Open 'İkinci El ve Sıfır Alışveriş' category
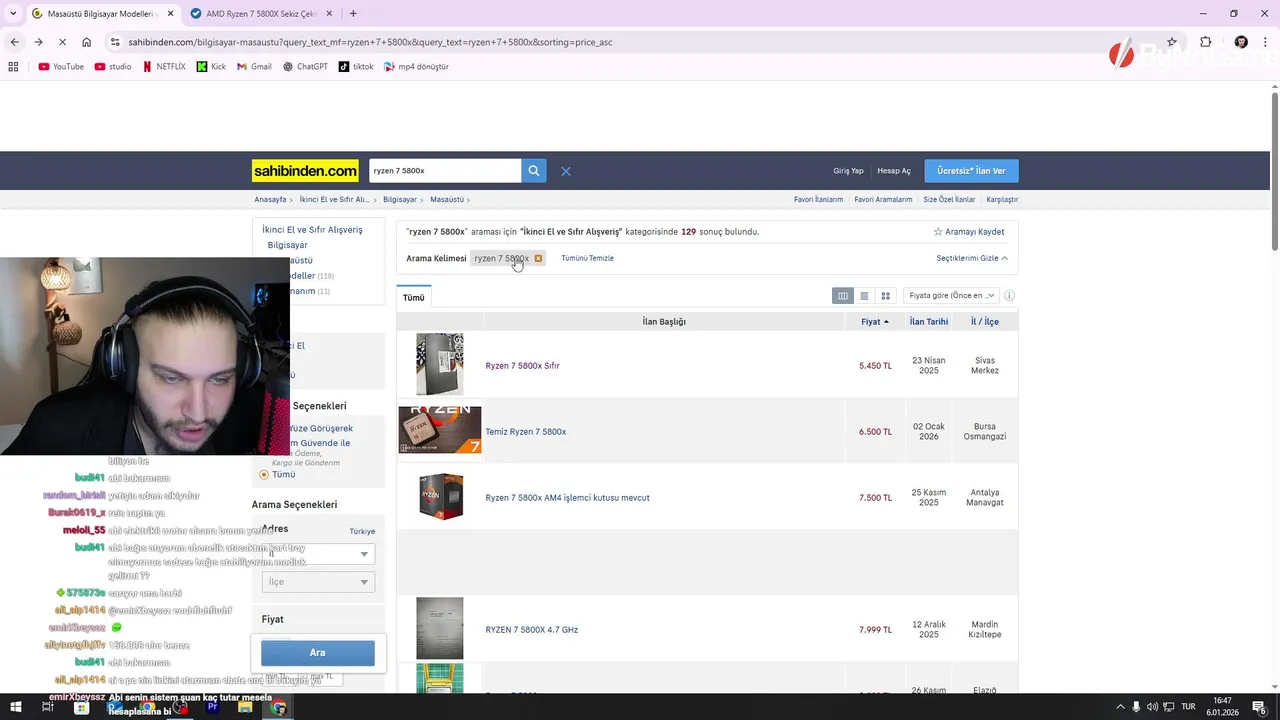1280x720 pixels. pos(312,230)
